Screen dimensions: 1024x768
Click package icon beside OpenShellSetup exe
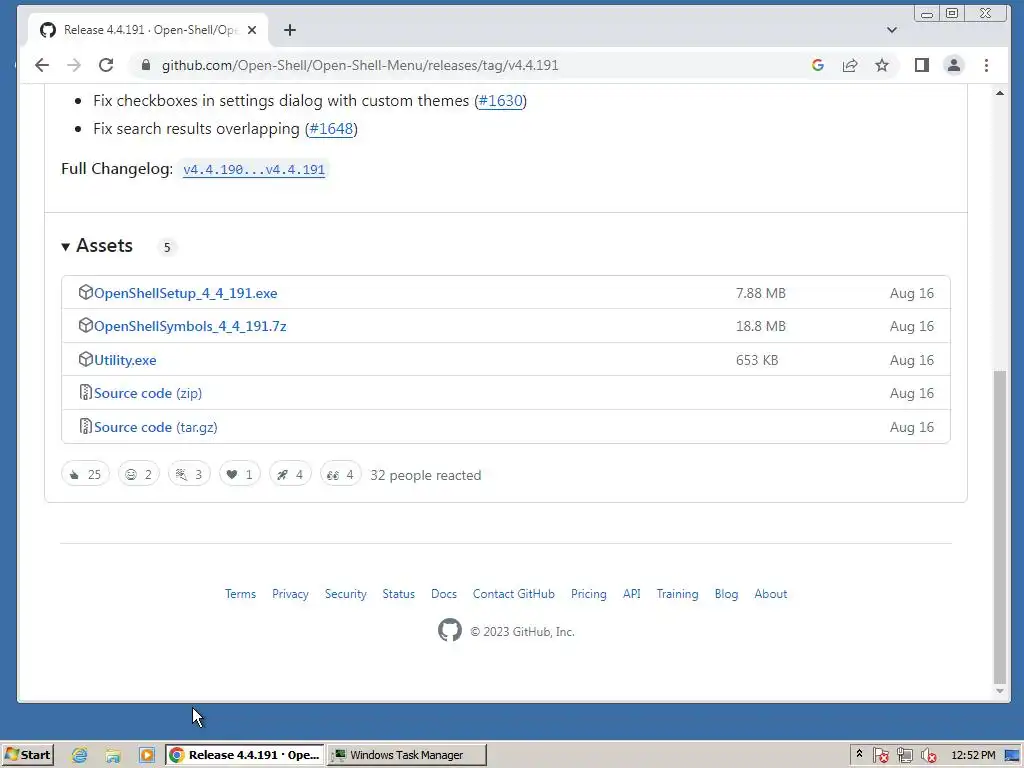pos(86,292)
